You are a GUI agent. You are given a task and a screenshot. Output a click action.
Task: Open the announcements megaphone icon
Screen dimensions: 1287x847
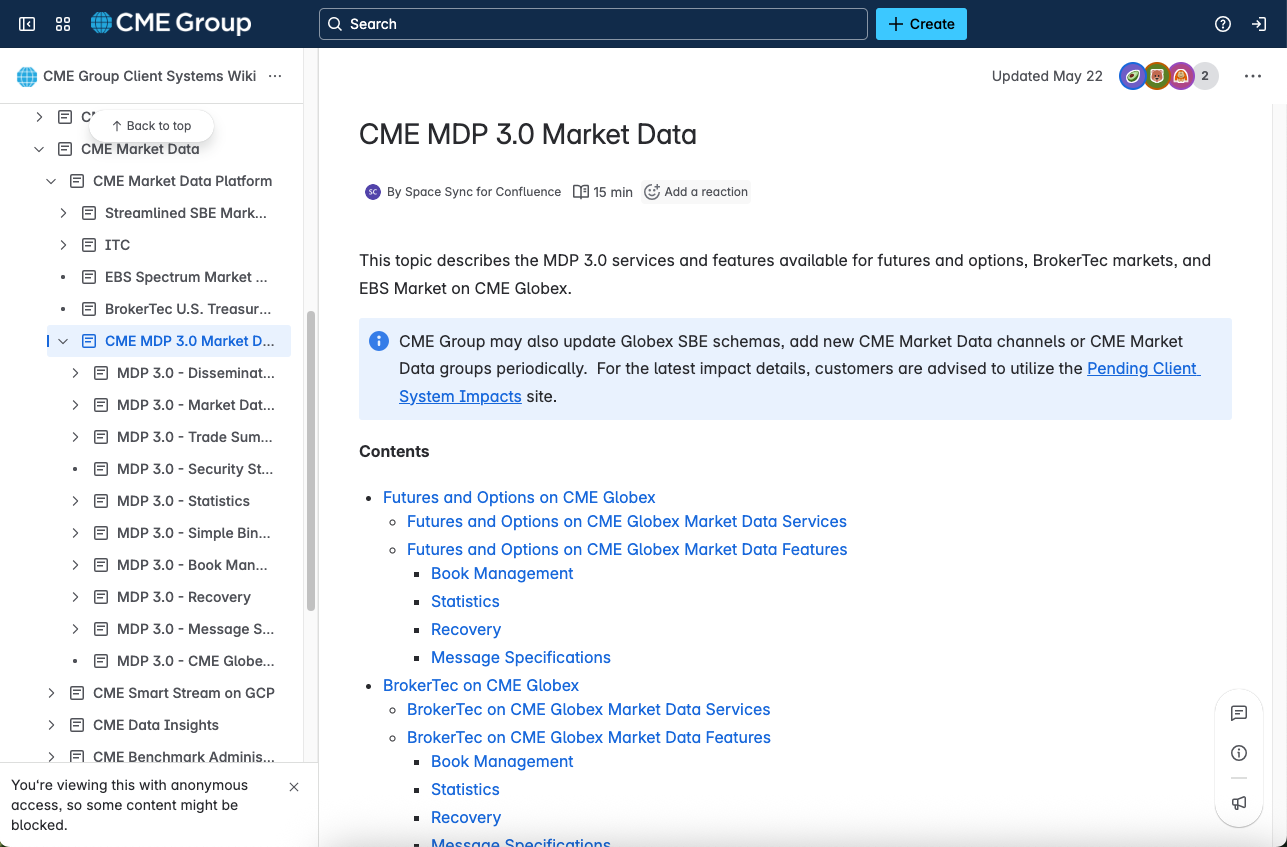[1239, 802]
